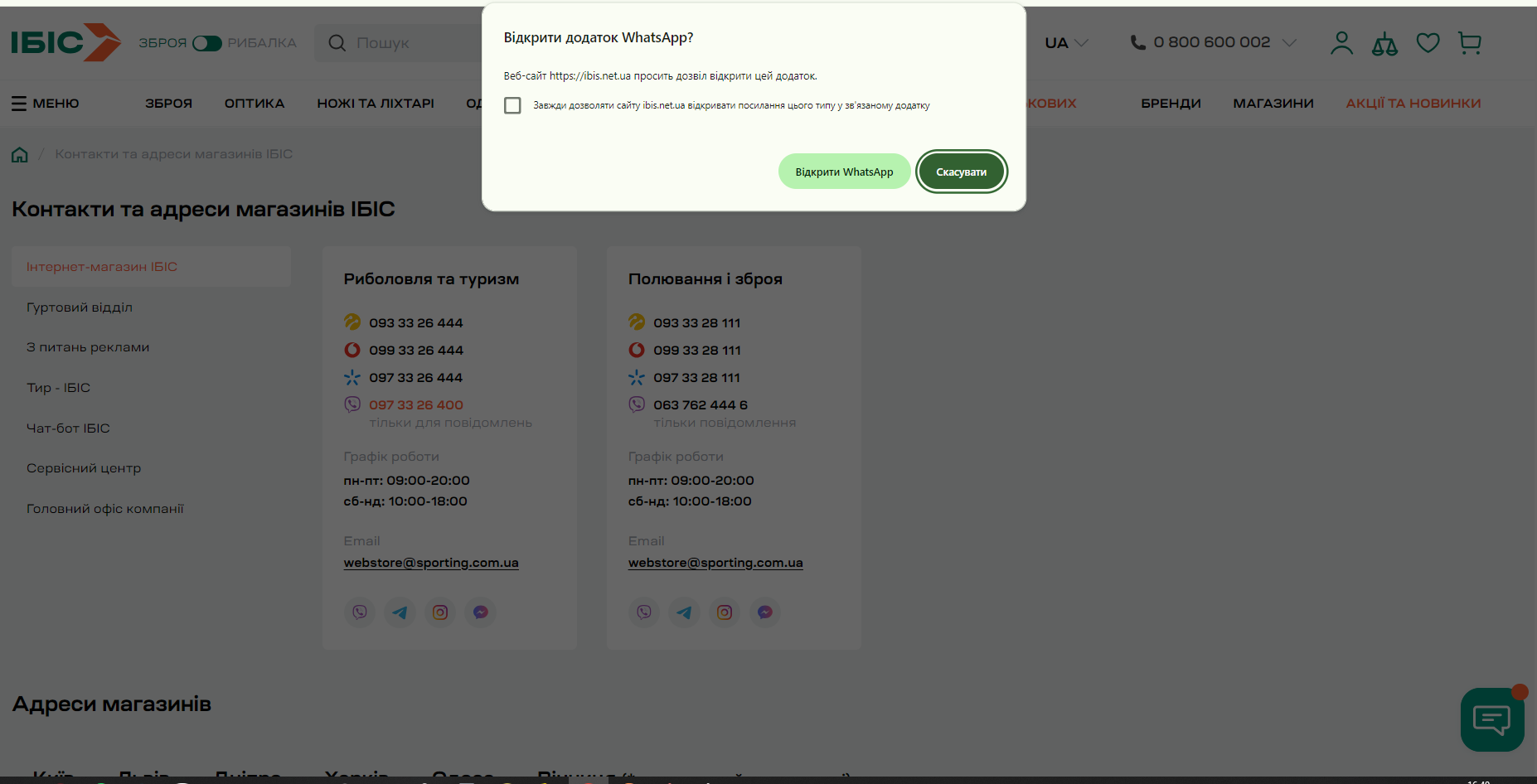The image size is (1537, 784).
Task: Open the БРЕНДИ menu item
Action: tap(1171, 104)
